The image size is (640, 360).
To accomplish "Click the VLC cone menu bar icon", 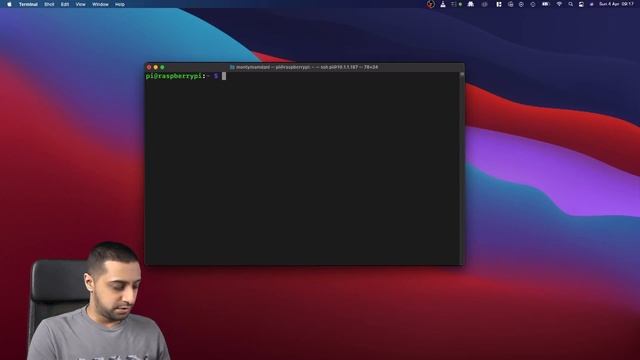I will point(443,4).
